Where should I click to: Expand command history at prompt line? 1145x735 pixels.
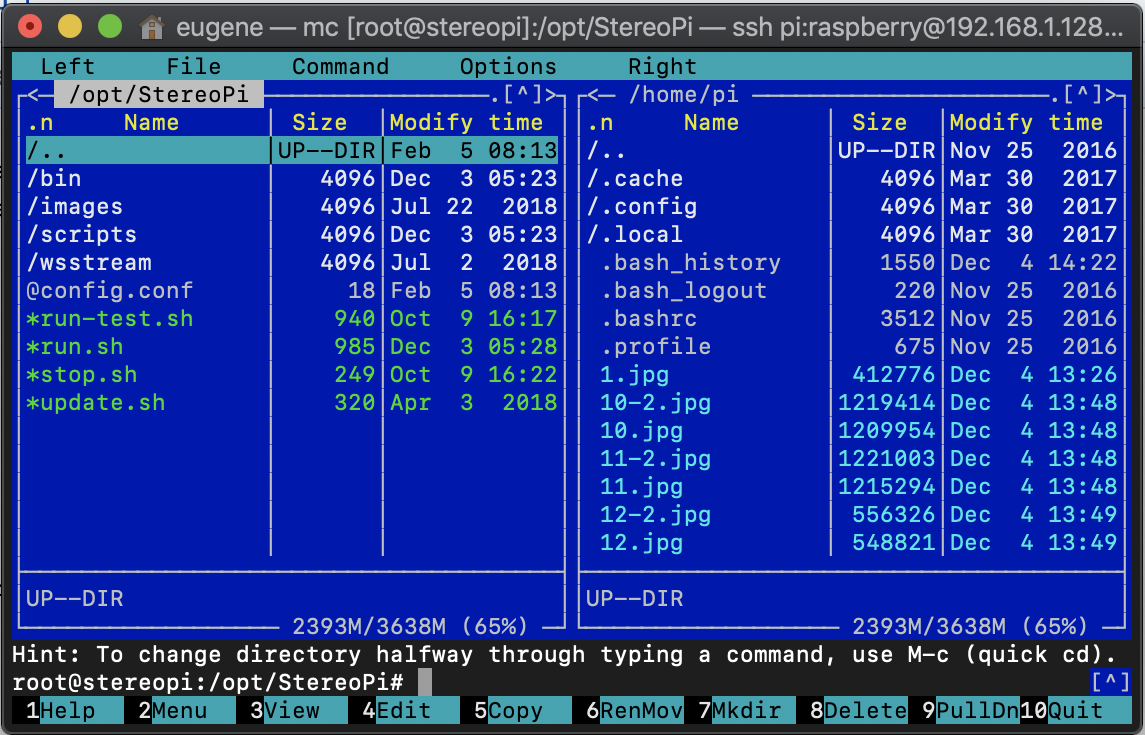coord(1110,683)
